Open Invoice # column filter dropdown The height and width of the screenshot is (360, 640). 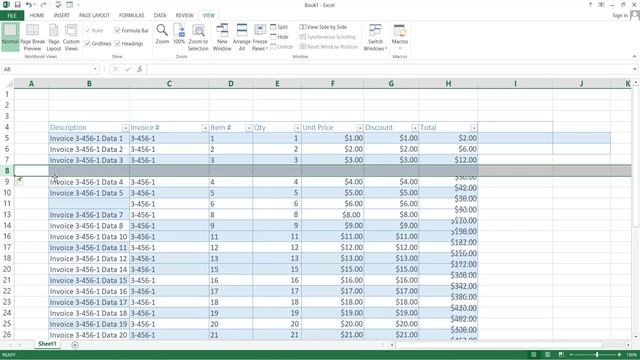pyautogui.click(x=205, y=128)
